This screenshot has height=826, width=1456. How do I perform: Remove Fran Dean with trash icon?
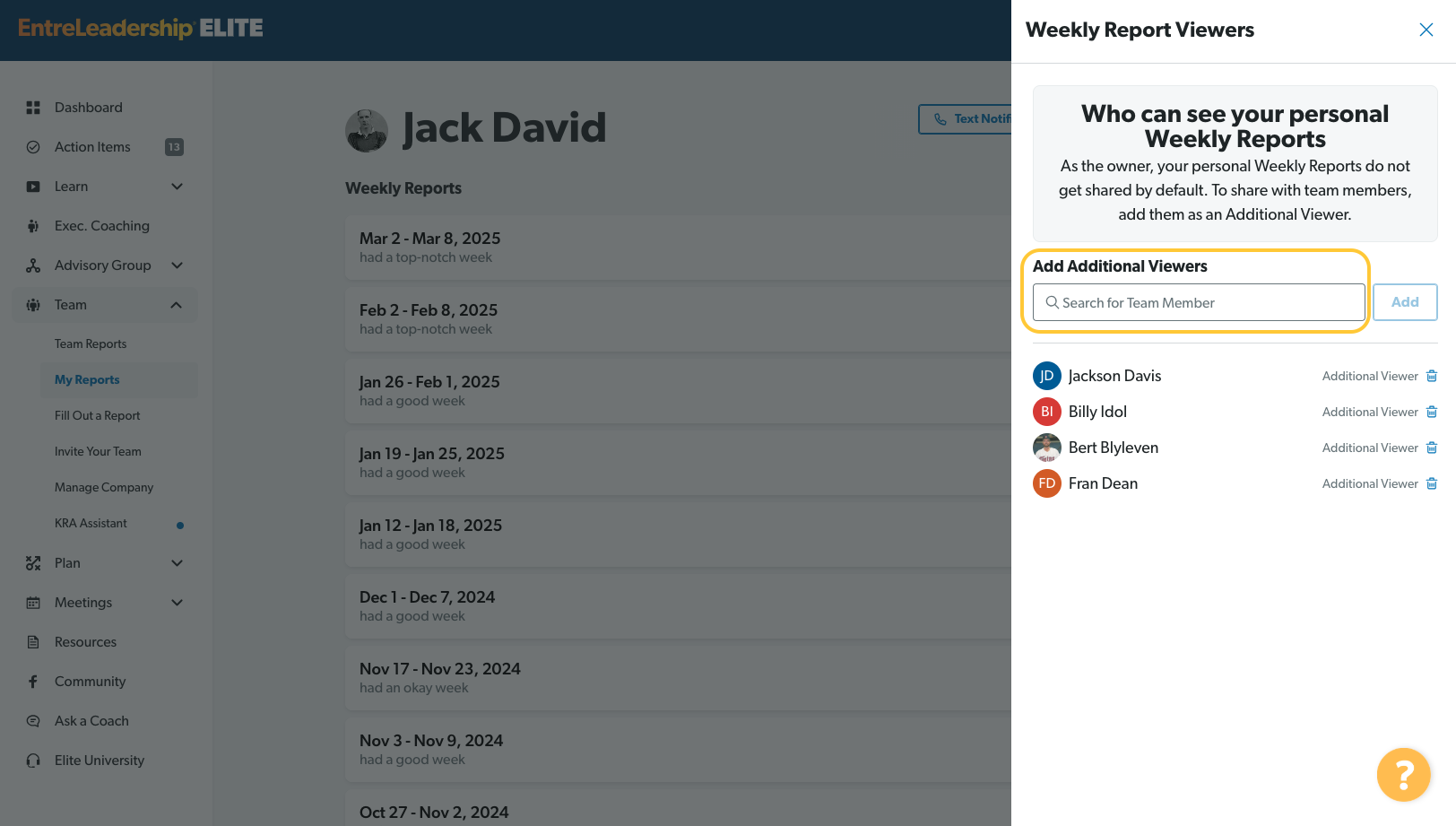click(x=1432, y=483)
